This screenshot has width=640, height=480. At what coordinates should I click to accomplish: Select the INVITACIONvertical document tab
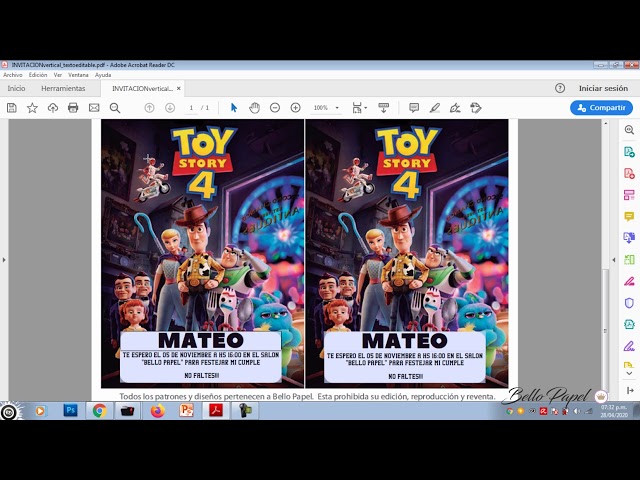(x=142, y=88)
